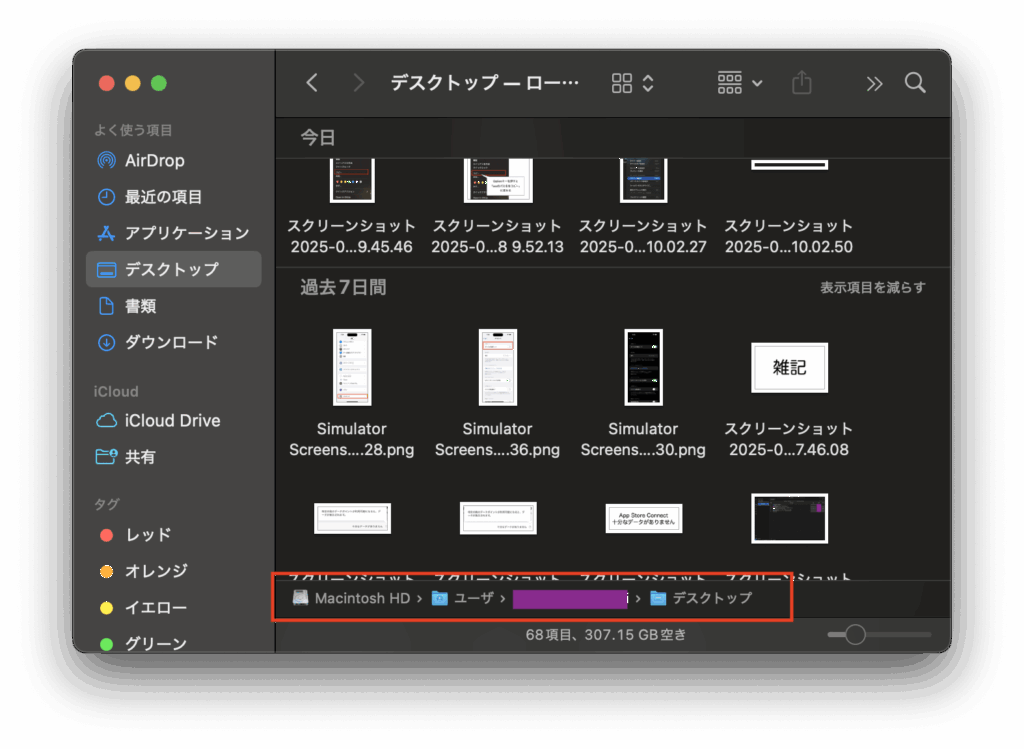
Task: Click 表示項目を減らす link
Action: (x=872, y=287)
